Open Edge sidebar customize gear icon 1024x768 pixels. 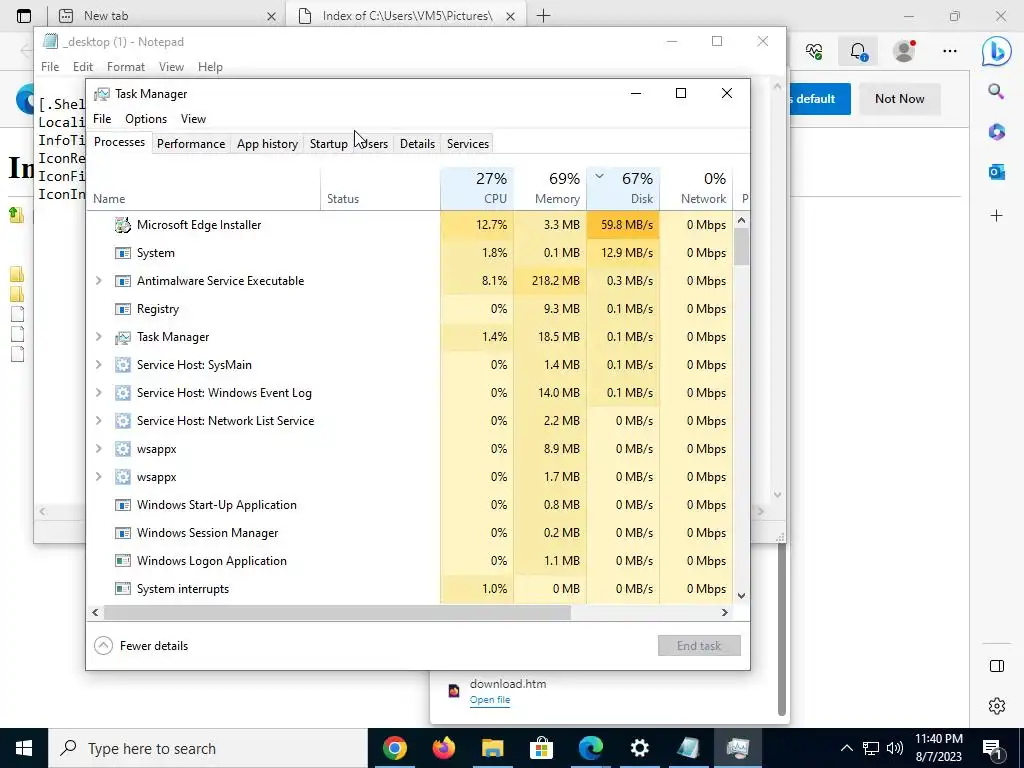pos(997,706)
